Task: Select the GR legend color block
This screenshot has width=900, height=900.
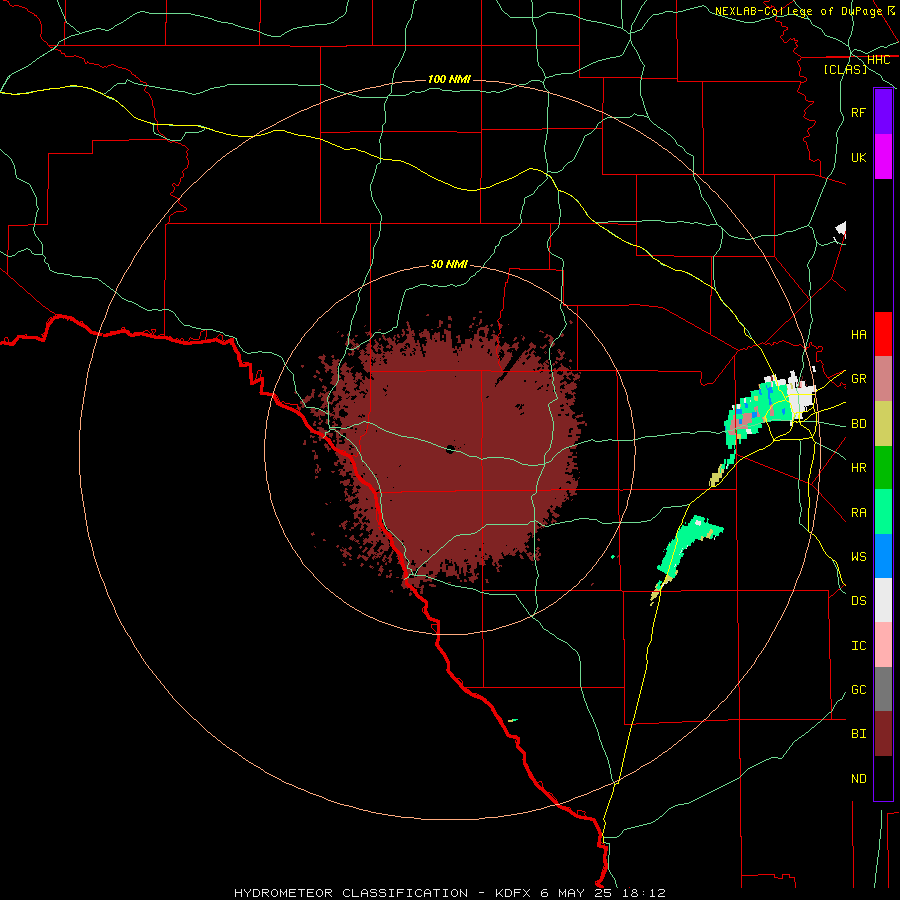Action: tap(883, 379)
